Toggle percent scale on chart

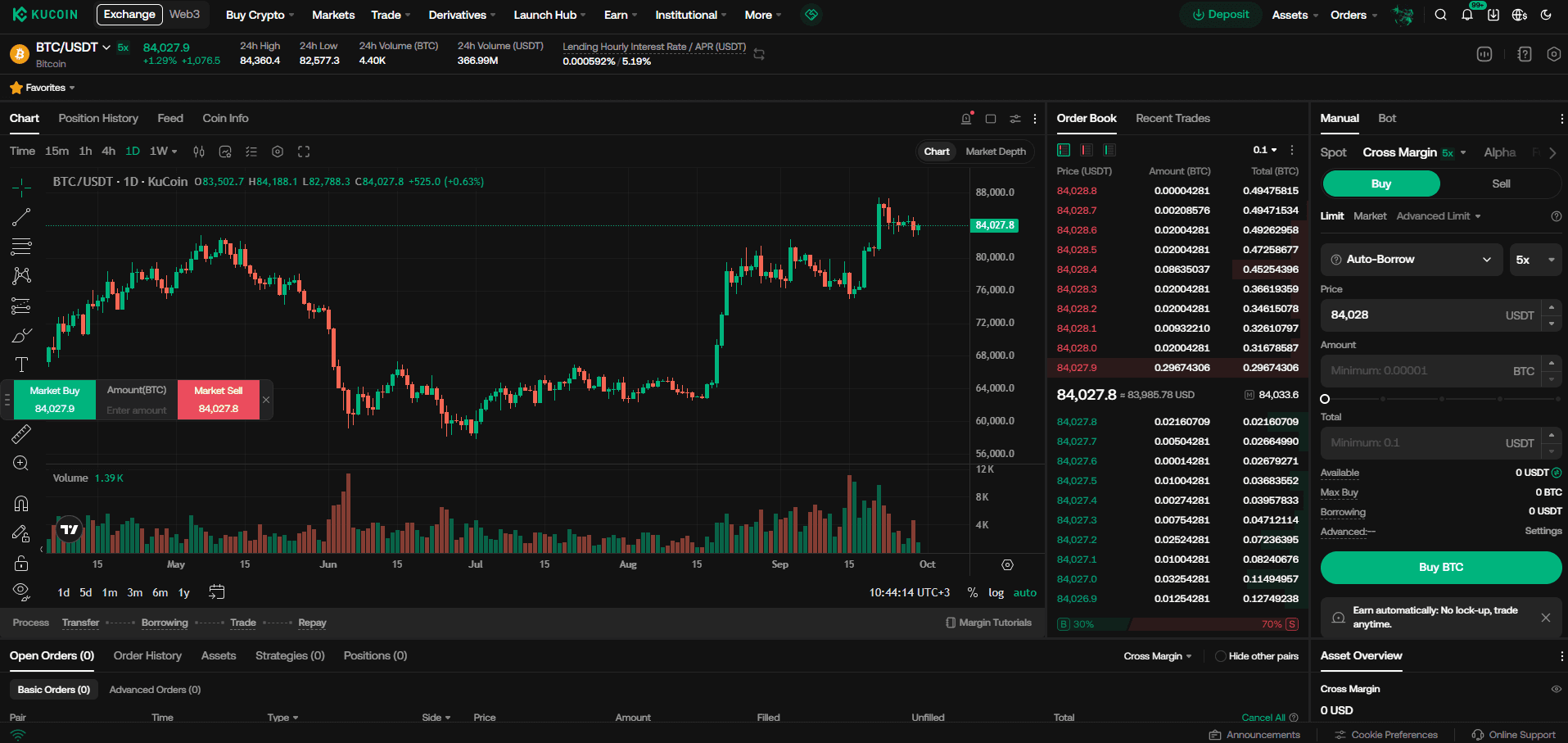click(973, 592)
